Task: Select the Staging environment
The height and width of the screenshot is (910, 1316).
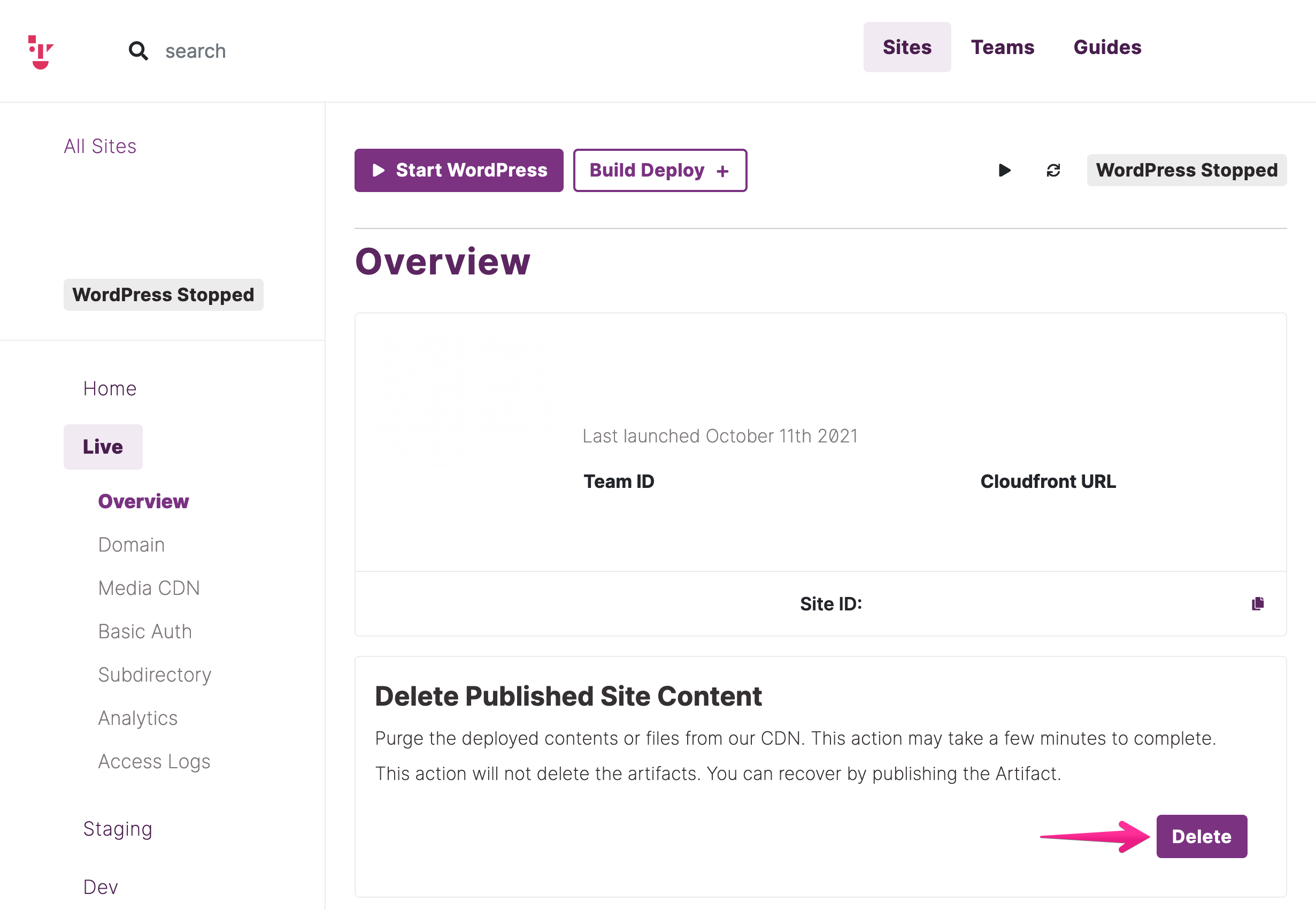Action: [x=118, y=829]
